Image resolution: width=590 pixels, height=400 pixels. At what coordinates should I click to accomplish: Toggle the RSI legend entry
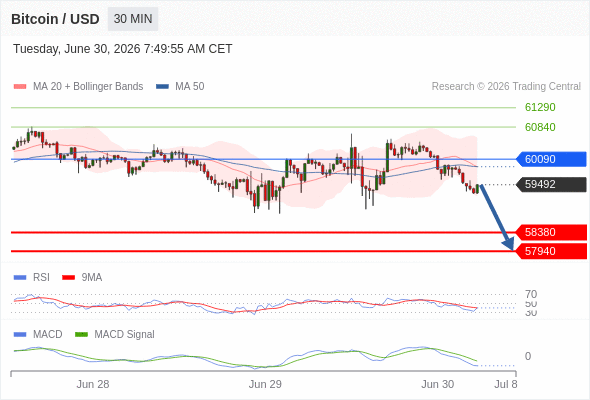coord(32,277)
